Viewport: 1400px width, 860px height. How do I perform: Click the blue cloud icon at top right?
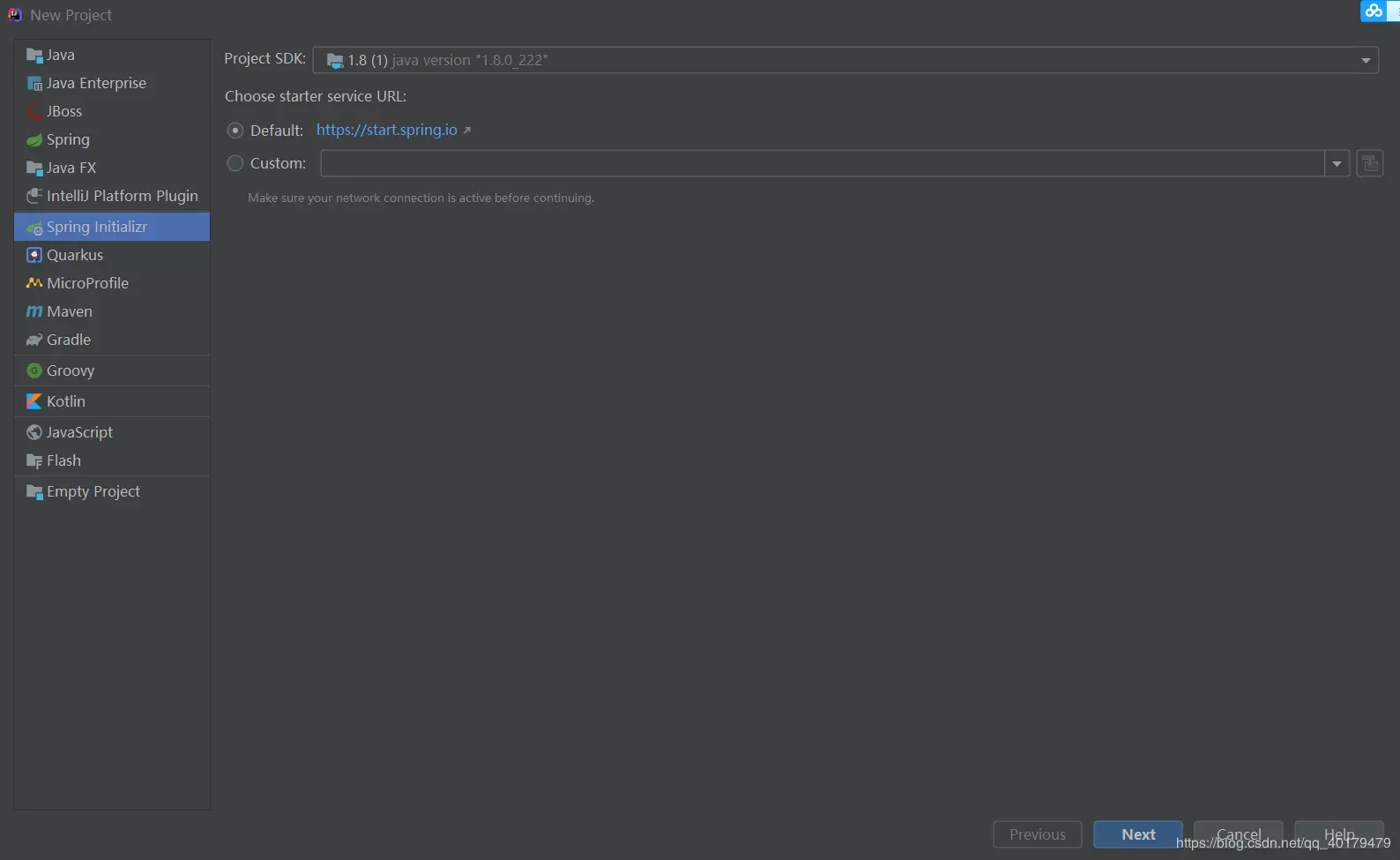pyautogui.click(x=1374, y=11)
